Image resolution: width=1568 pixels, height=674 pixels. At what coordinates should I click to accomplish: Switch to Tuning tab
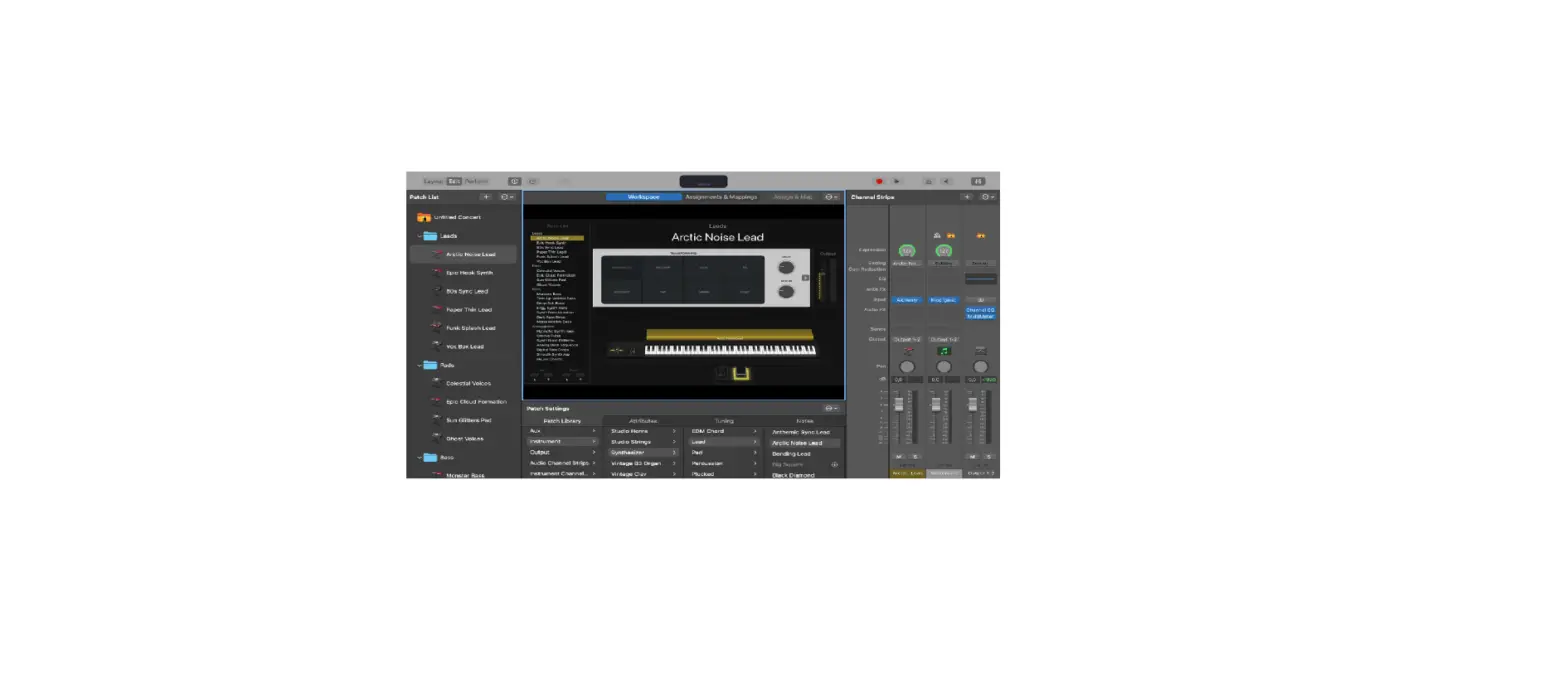tap(724, 421)
